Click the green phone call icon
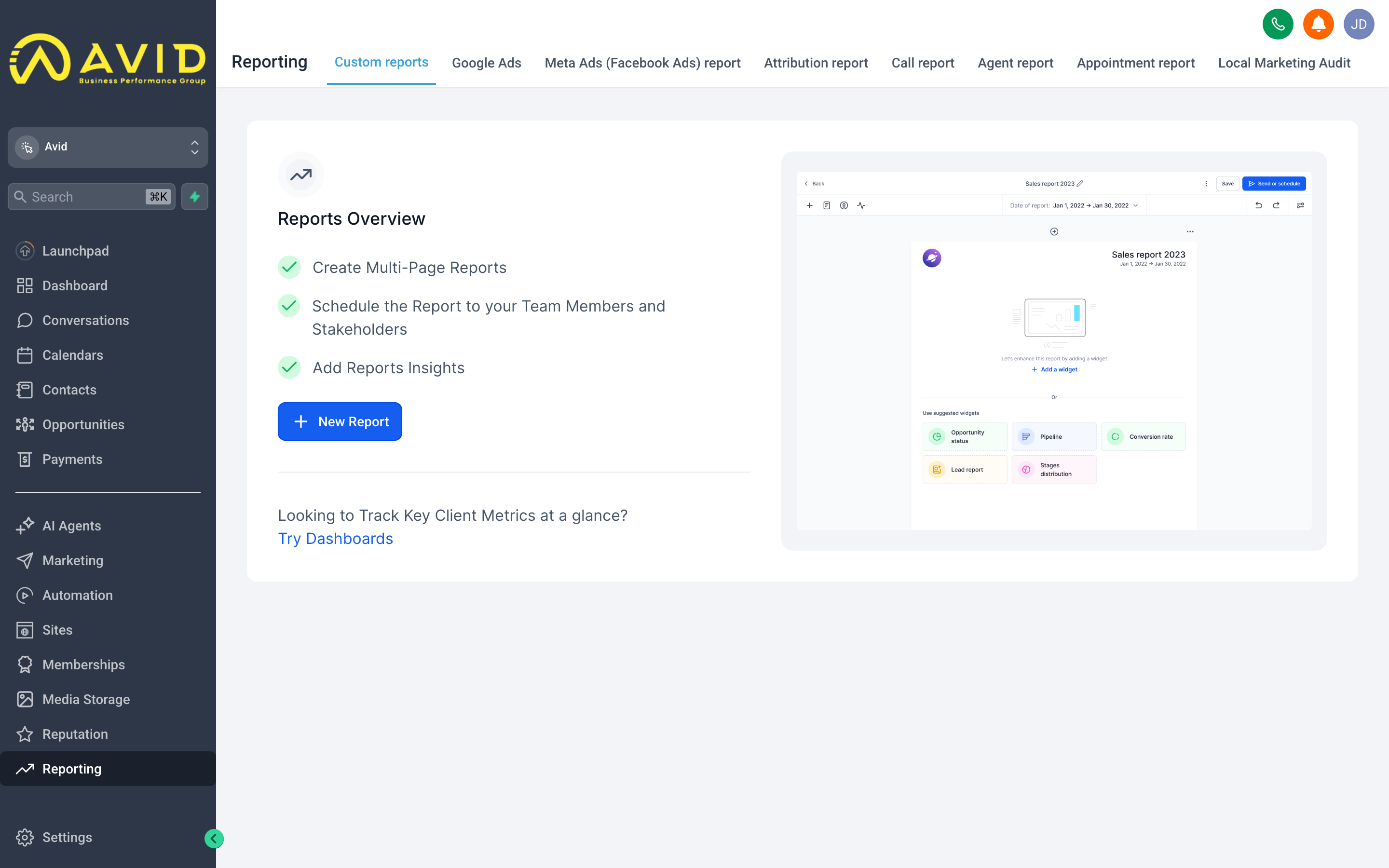 tap(1278, 24)
